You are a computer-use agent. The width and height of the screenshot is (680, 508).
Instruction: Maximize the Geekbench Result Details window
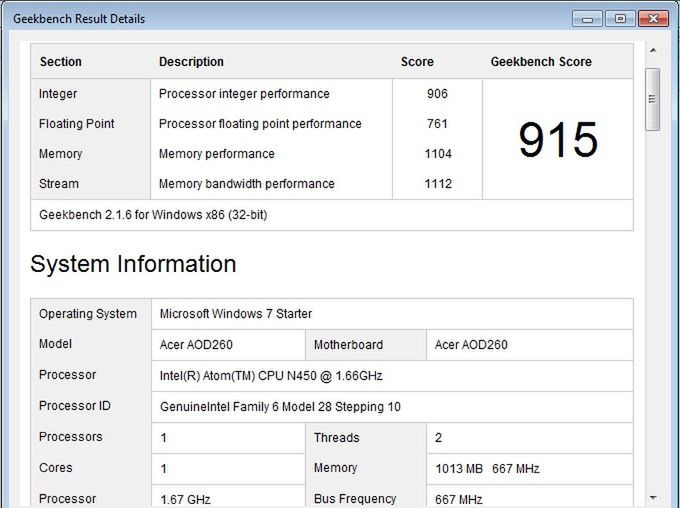[x=621, y=19]
